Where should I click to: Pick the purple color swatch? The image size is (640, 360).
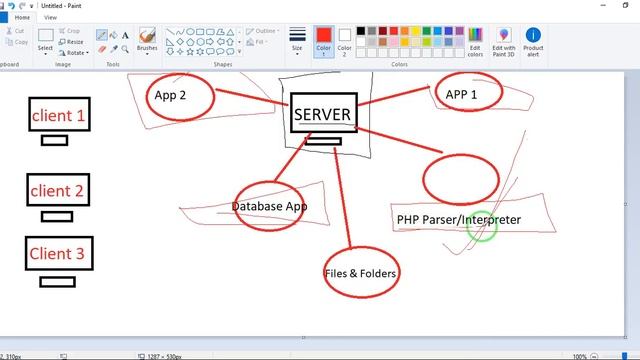pos(460,31)
